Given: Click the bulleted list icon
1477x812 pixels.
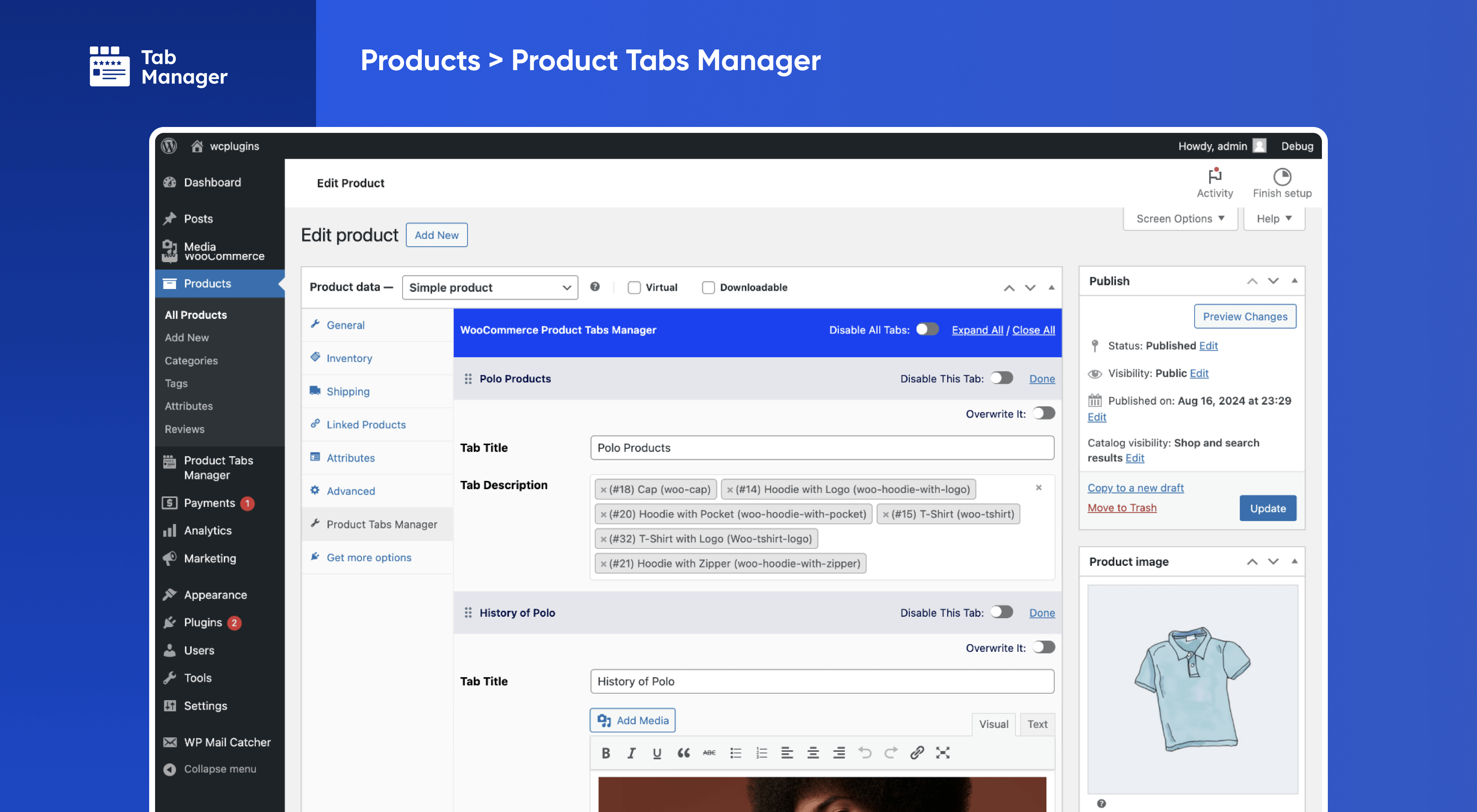Looking at the screenshot, I should coord(736,753).
